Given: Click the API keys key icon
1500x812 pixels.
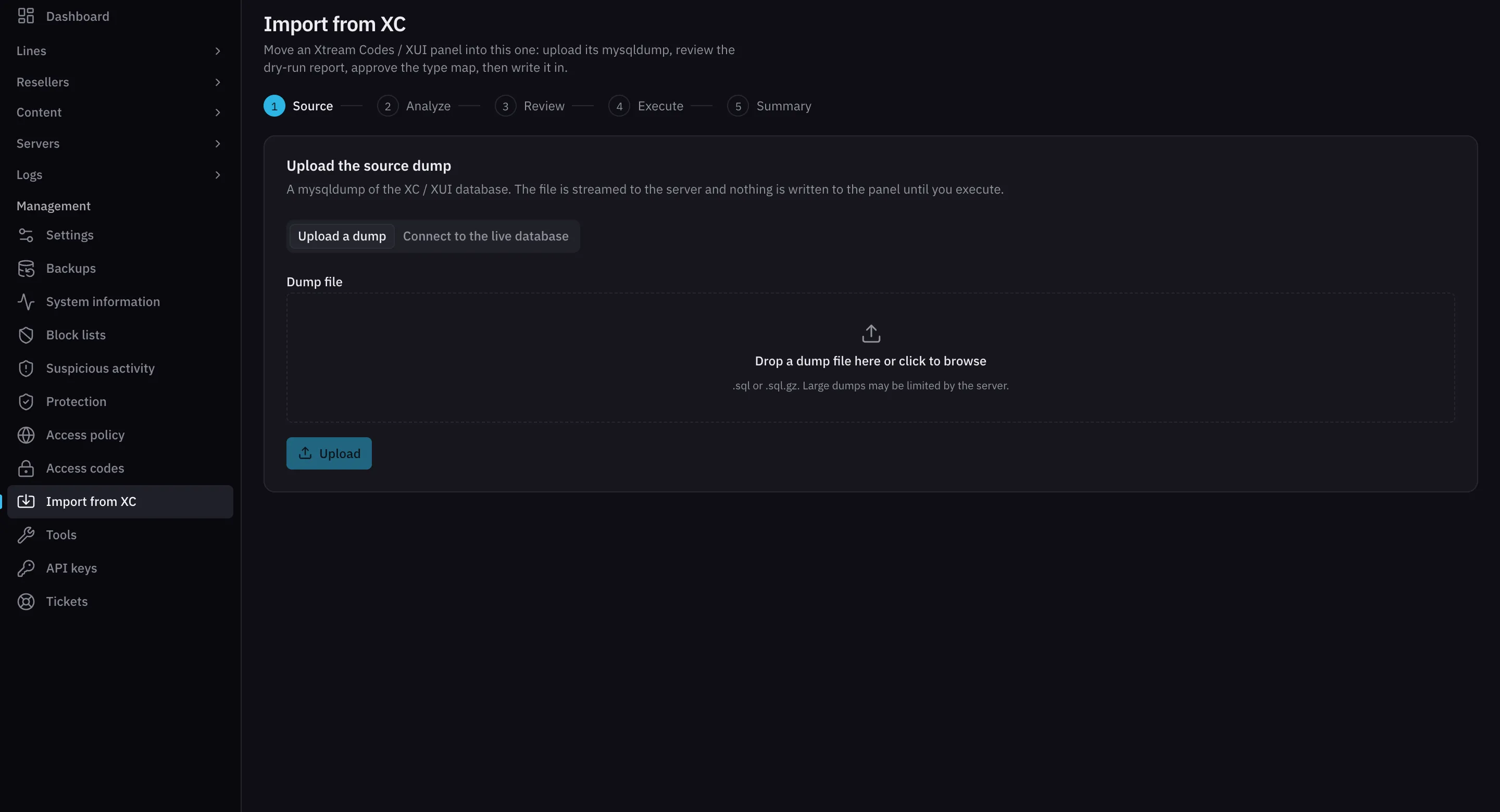Looking at the screenshot, I should click(x=26, y=568).
